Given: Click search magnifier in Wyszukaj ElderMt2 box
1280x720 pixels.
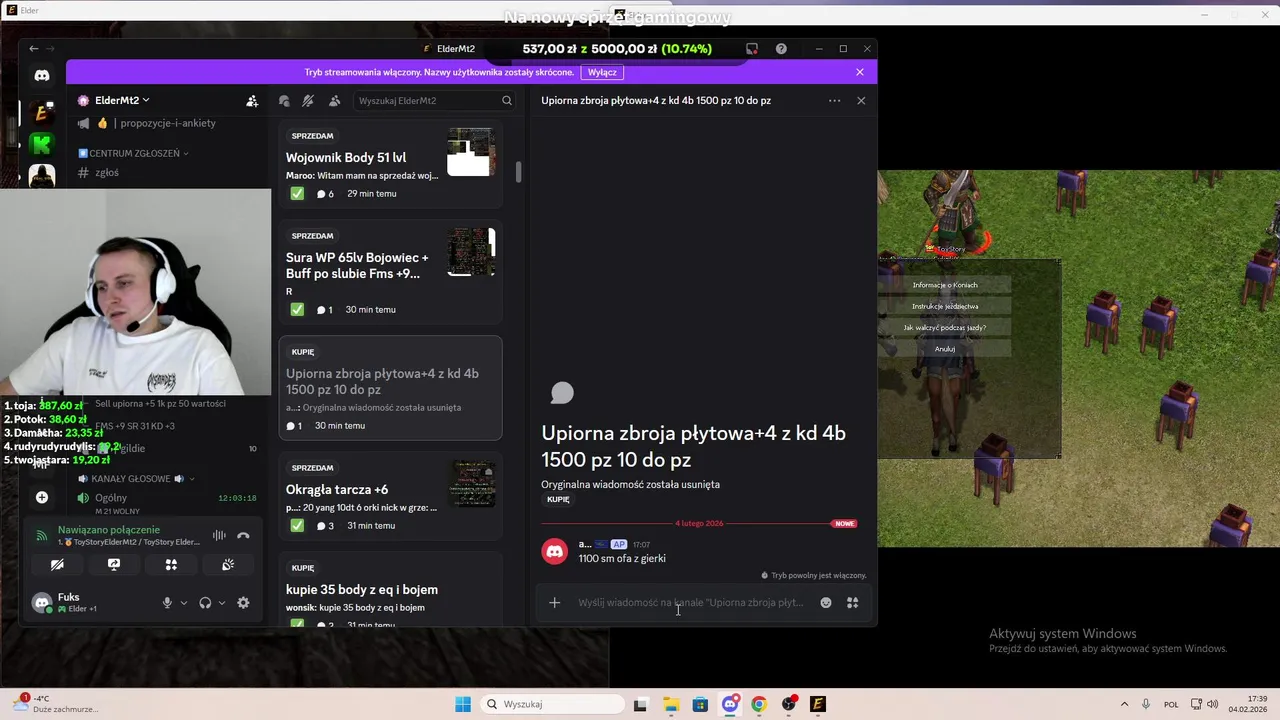Looking at the screenshot, I should point(507,101).
